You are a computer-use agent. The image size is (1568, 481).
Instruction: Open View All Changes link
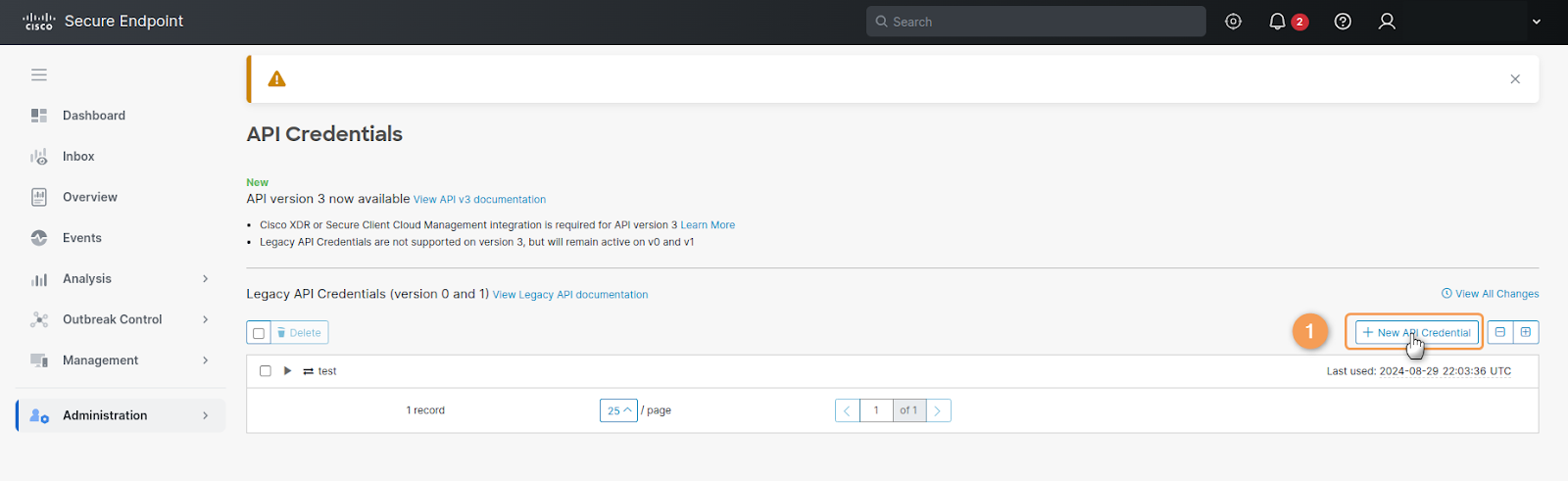(x=1491, y=294)
